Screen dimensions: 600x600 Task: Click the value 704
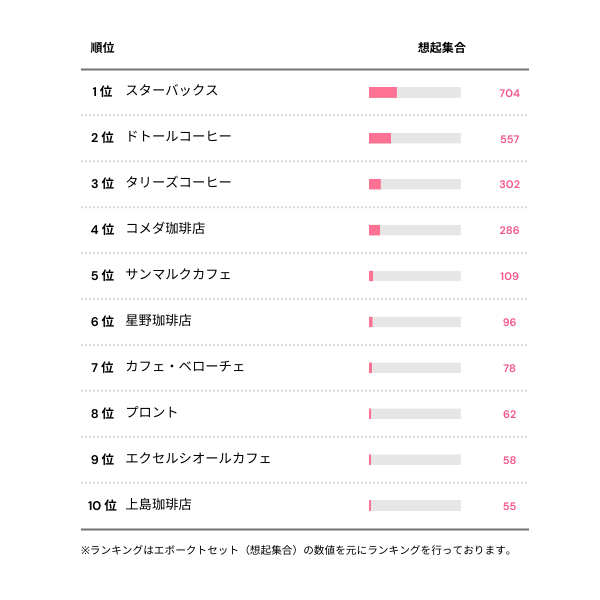click(x=509, y=93)
